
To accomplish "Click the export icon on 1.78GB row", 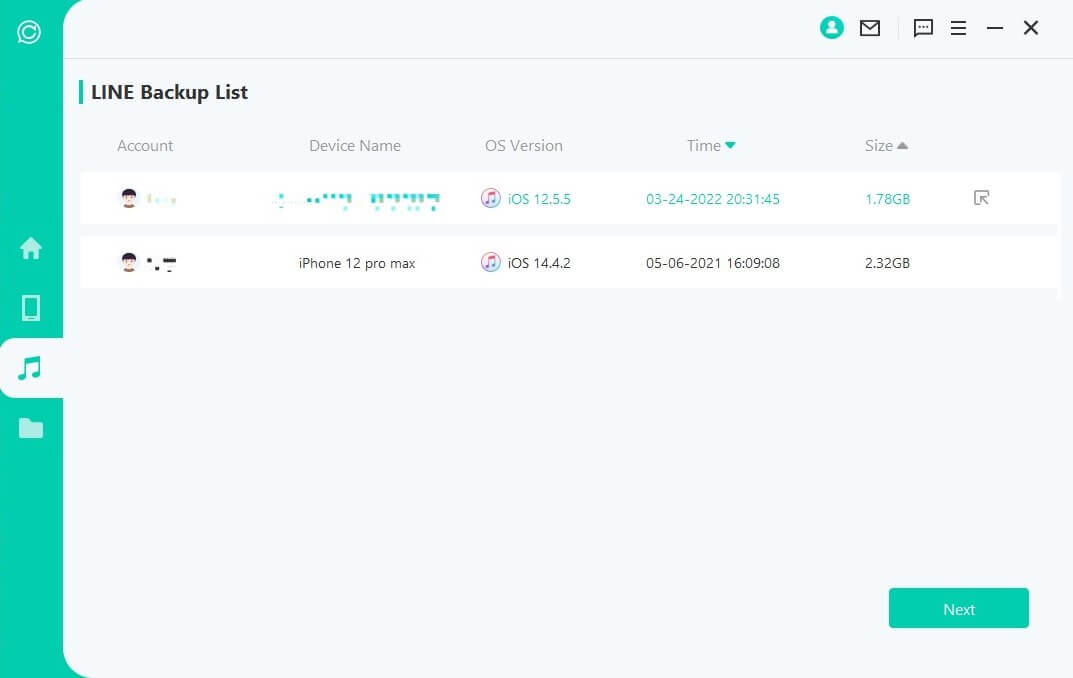I will click(981, 198).
